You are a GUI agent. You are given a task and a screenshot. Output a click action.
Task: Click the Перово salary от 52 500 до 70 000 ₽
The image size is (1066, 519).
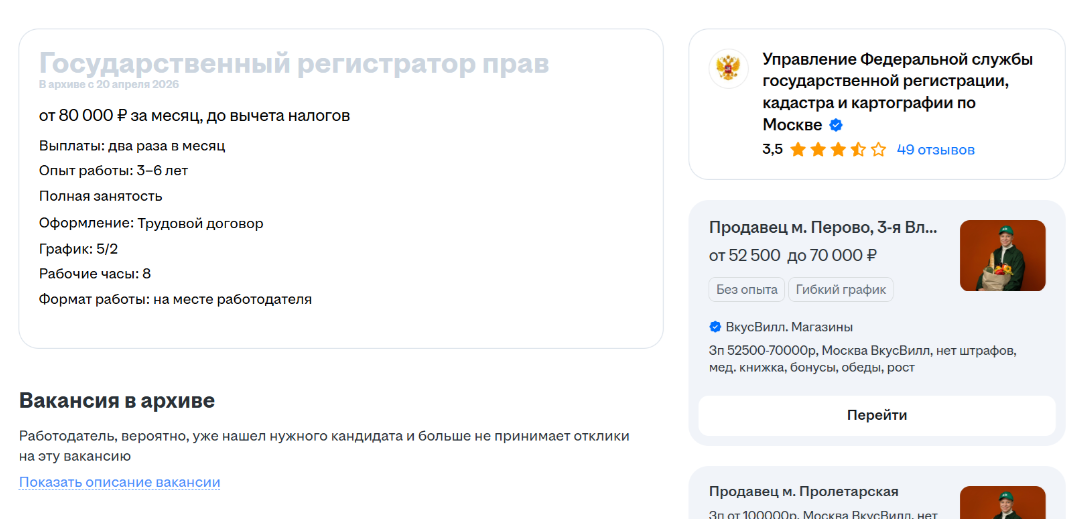[x=792, y=256]
